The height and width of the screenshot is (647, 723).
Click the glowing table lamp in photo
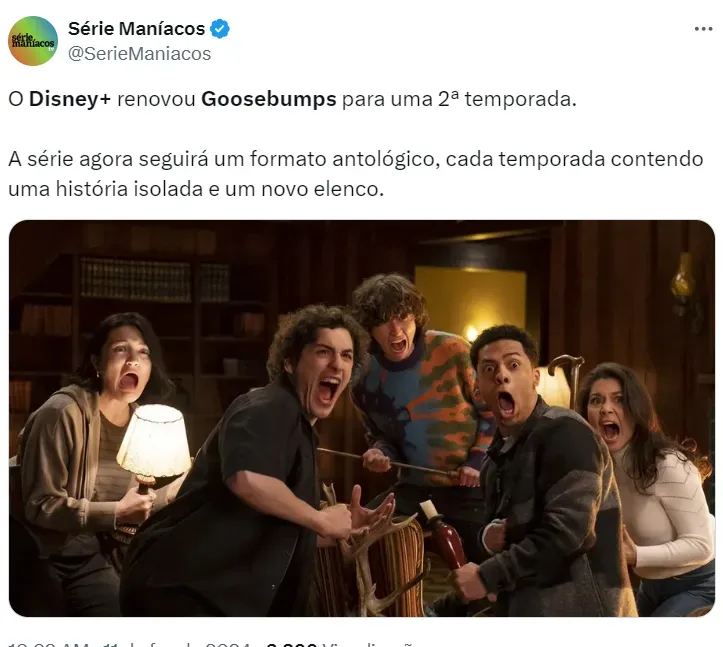[x=153, y=445]
